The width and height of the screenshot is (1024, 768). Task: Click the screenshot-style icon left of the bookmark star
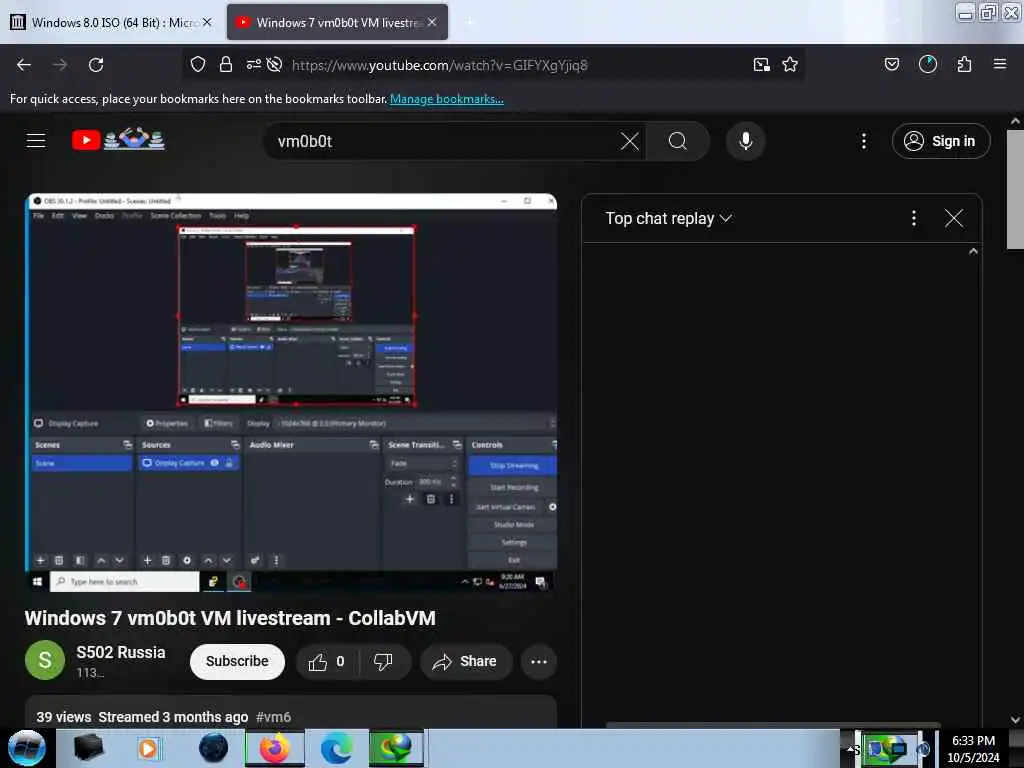click(761, 64)
